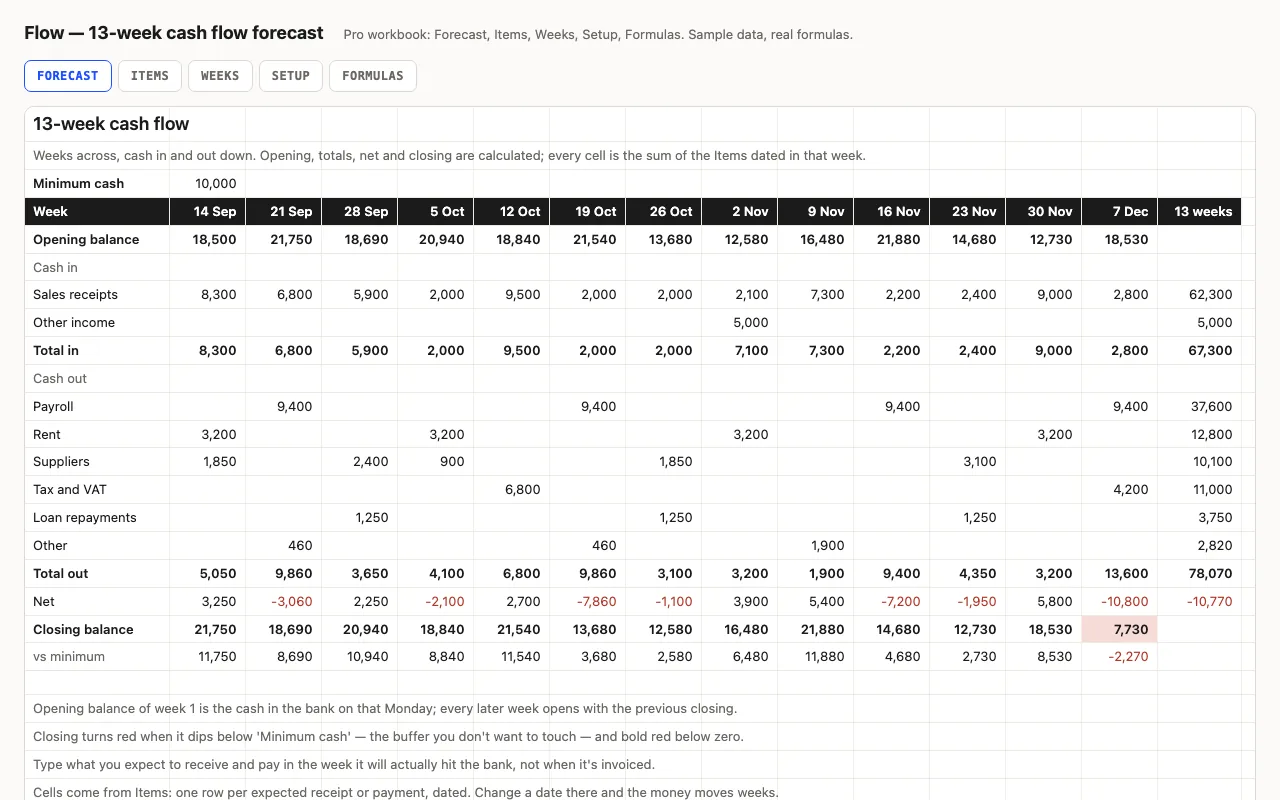Click the 'Minimum cash' label
1280x800 pixels.
97,184
